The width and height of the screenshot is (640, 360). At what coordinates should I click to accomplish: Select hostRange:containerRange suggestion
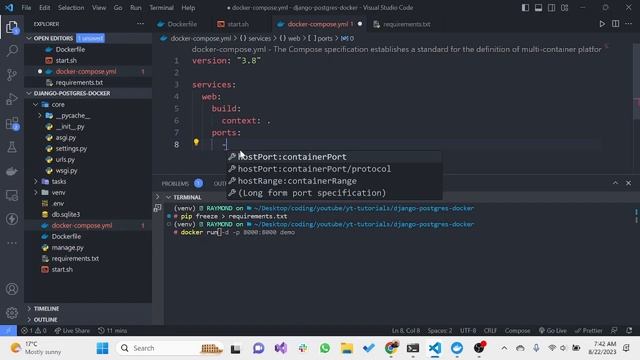[x=334, y=181]
